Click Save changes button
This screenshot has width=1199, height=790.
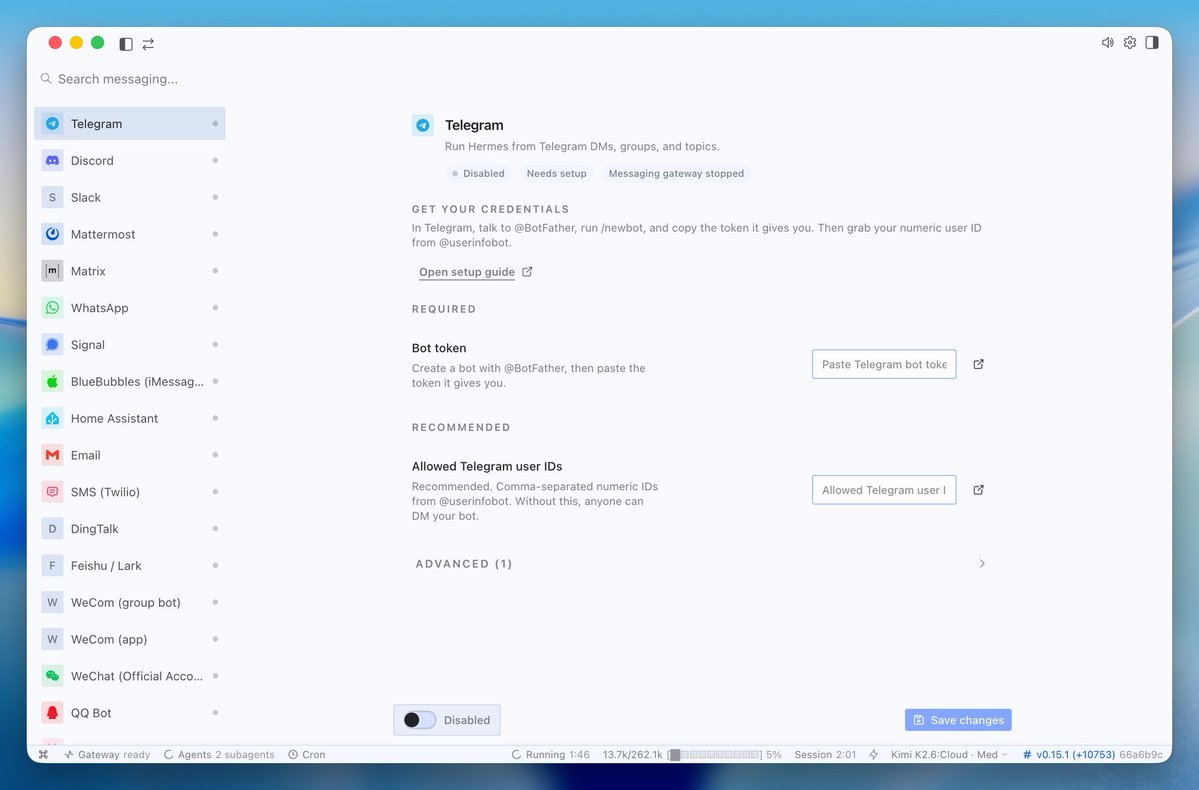coord(958,720)
